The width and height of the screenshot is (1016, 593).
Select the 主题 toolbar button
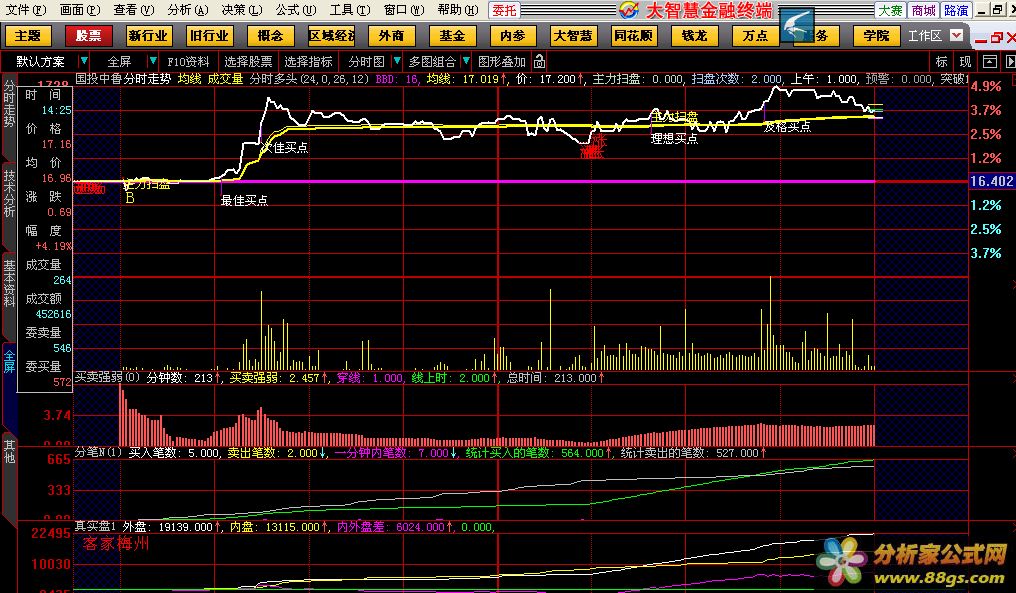point(28,36)
